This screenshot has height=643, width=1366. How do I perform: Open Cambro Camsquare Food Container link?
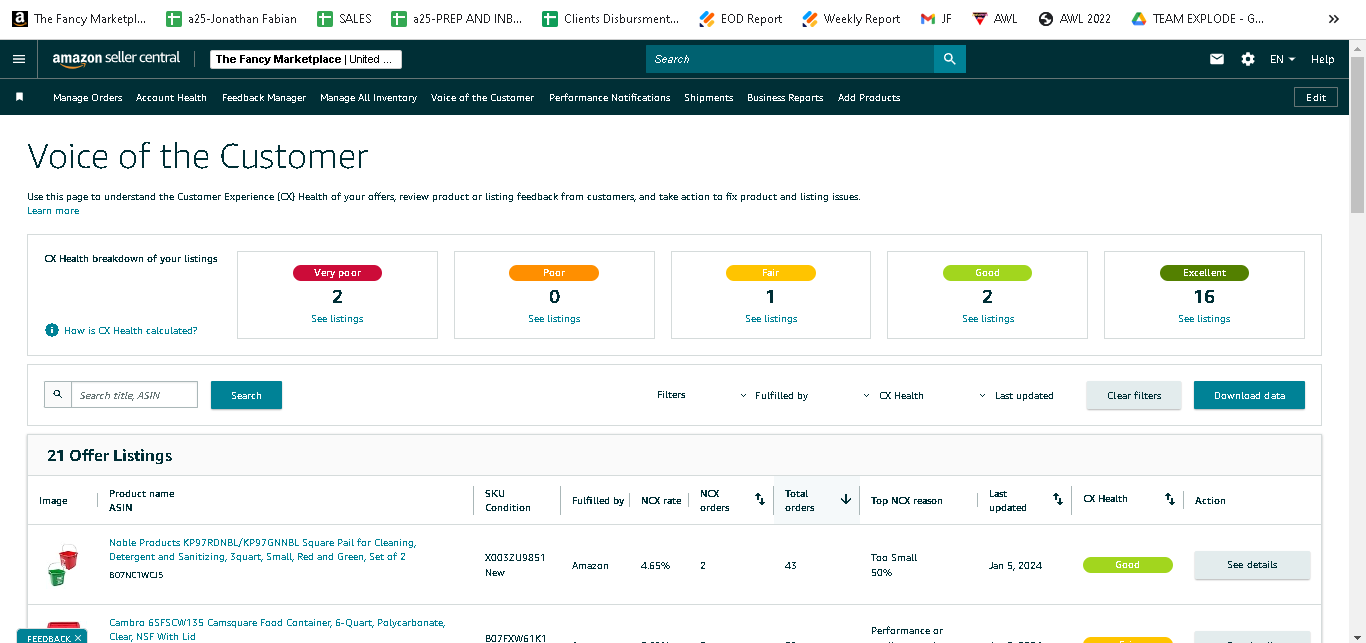tap(277, 629)
